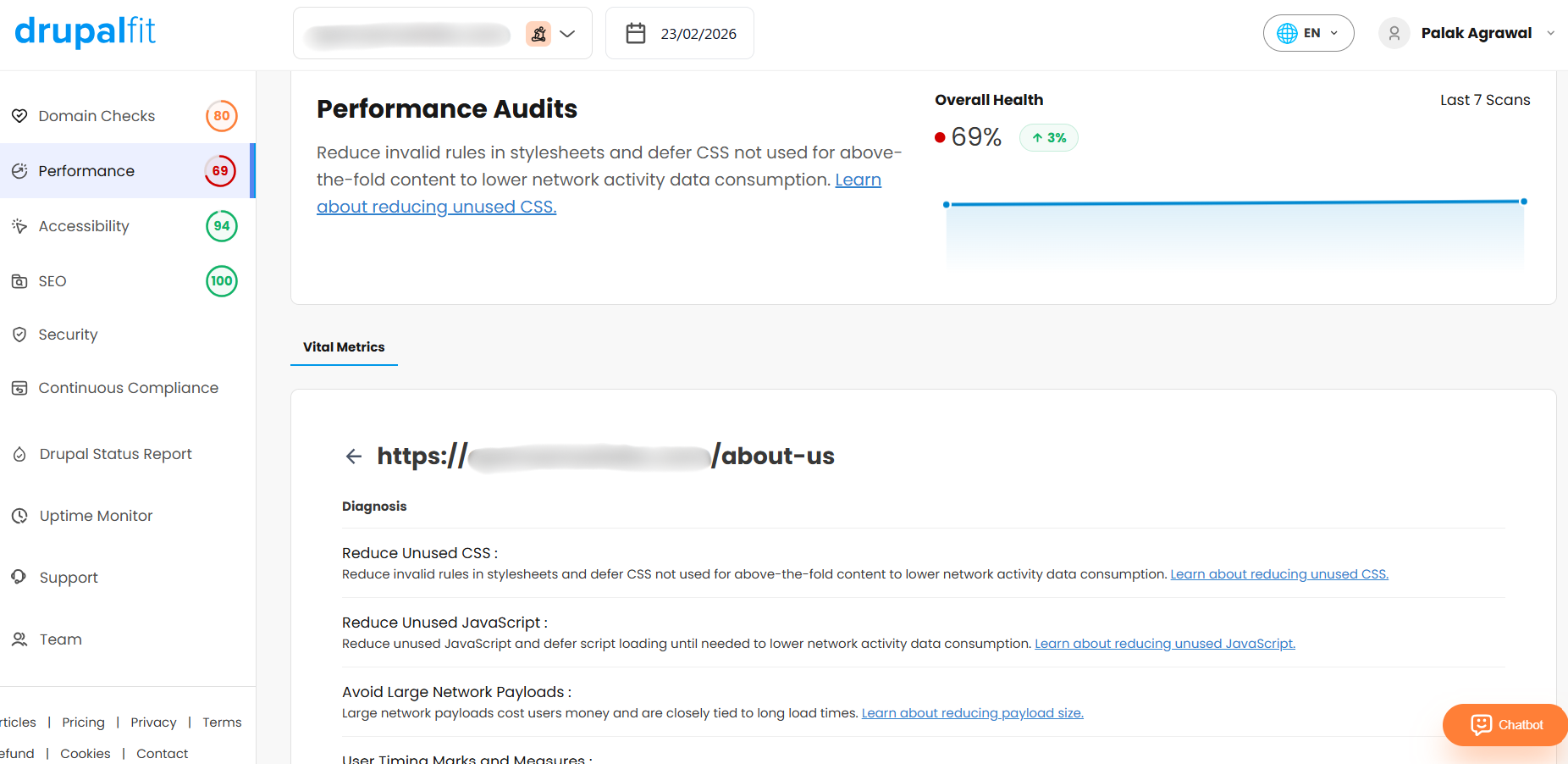The width and height of the screenshot is (1568, 764).
Task: Open Drupal Status Report
Action: [x=115, y=454]
